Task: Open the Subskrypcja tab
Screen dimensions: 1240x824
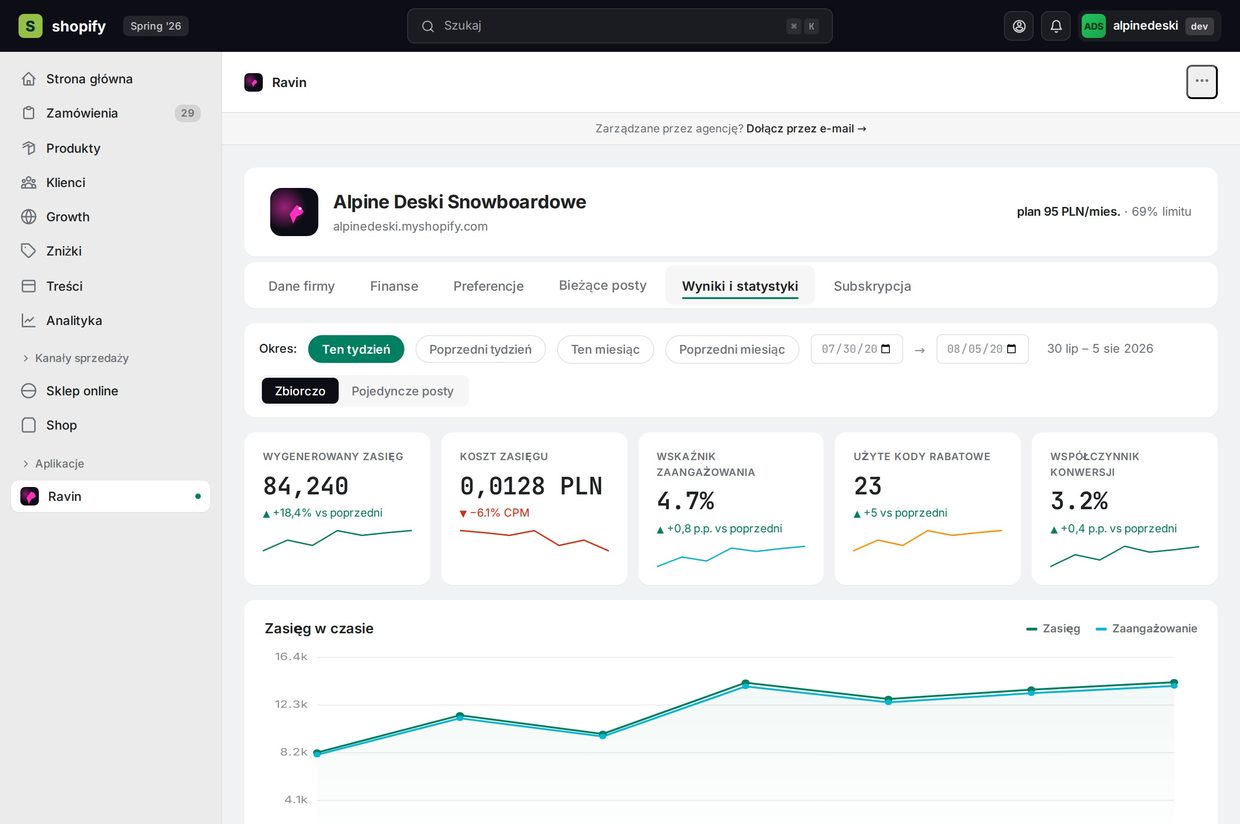Action: point(872,286)
